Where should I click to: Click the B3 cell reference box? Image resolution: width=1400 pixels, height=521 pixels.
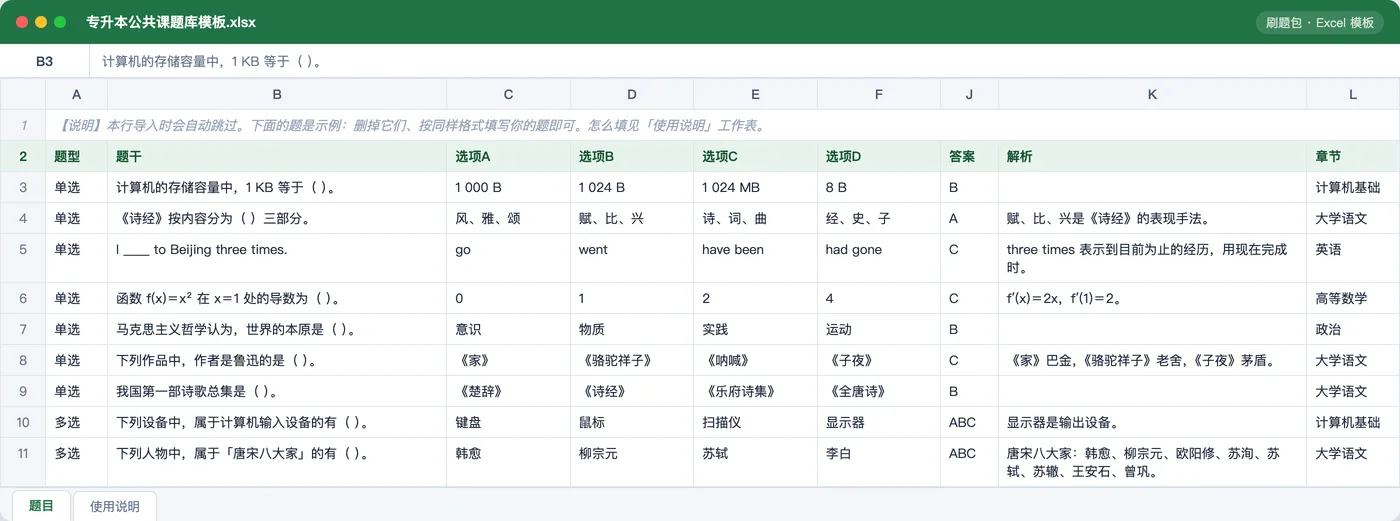point(45,61)
